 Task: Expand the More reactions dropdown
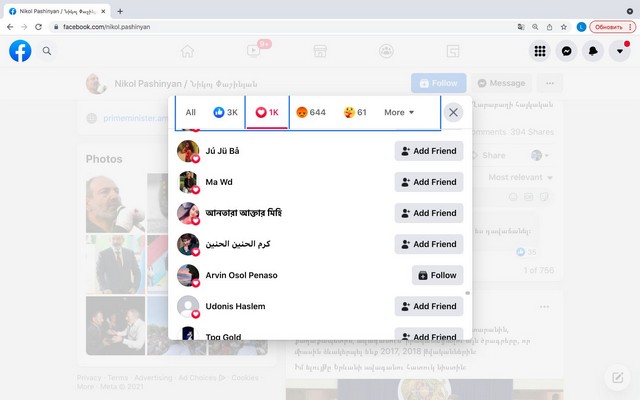399,112
